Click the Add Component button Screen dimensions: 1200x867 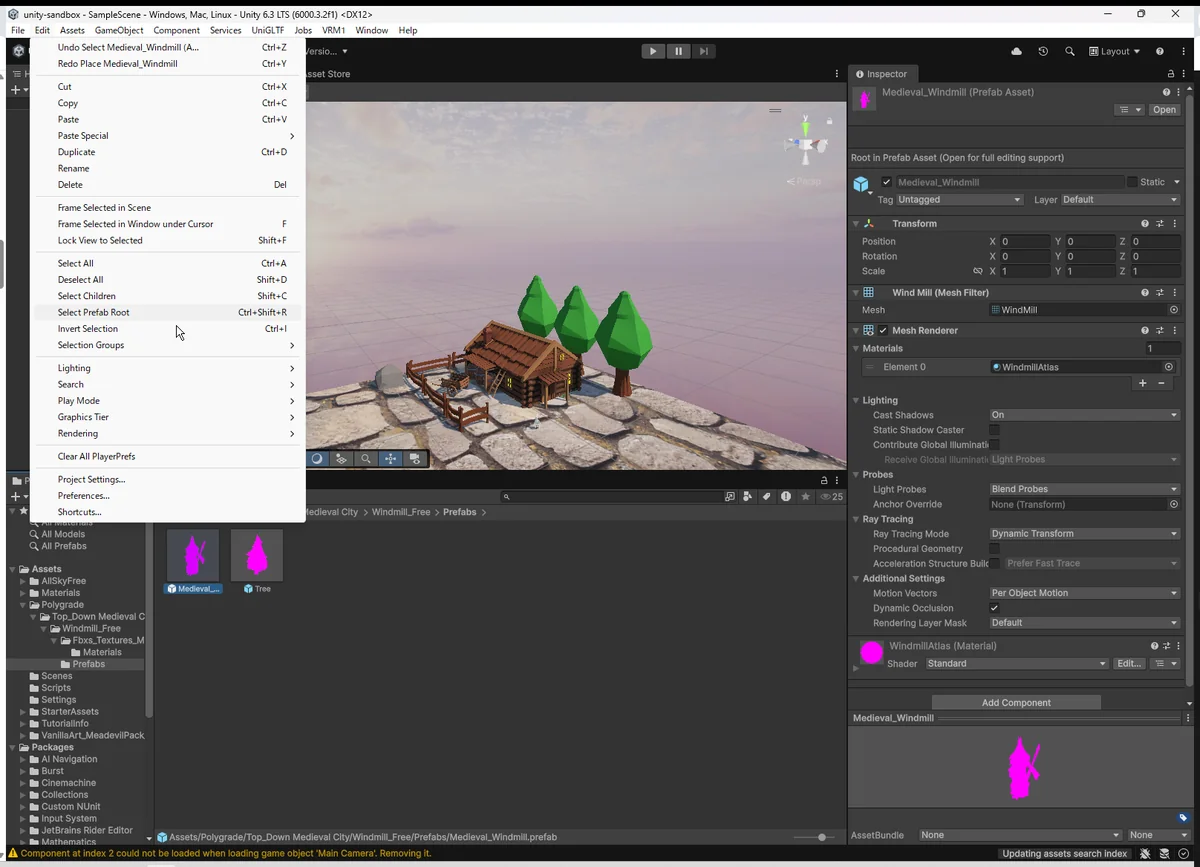1015,702
